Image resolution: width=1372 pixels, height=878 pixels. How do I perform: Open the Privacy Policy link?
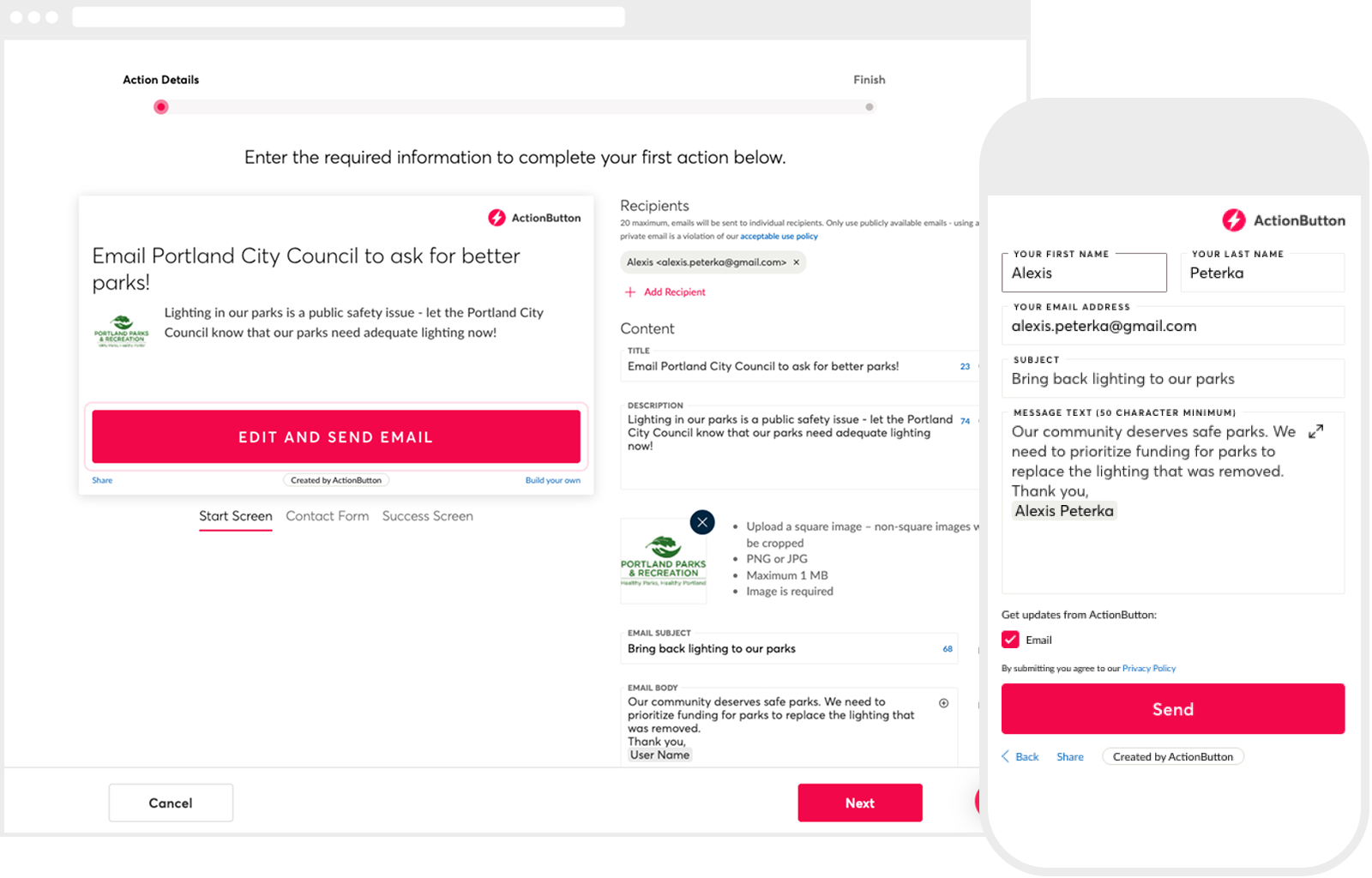coord(1148,669)
